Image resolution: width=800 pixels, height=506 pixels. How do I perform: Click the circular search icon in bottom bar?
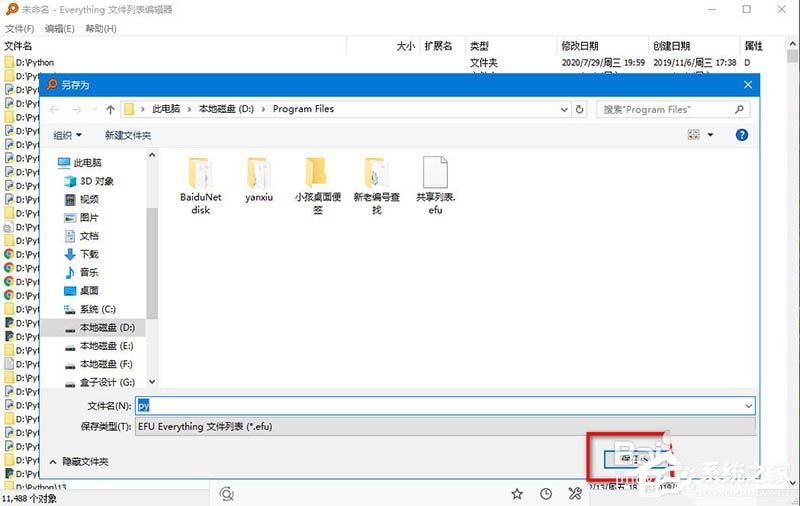226,494
